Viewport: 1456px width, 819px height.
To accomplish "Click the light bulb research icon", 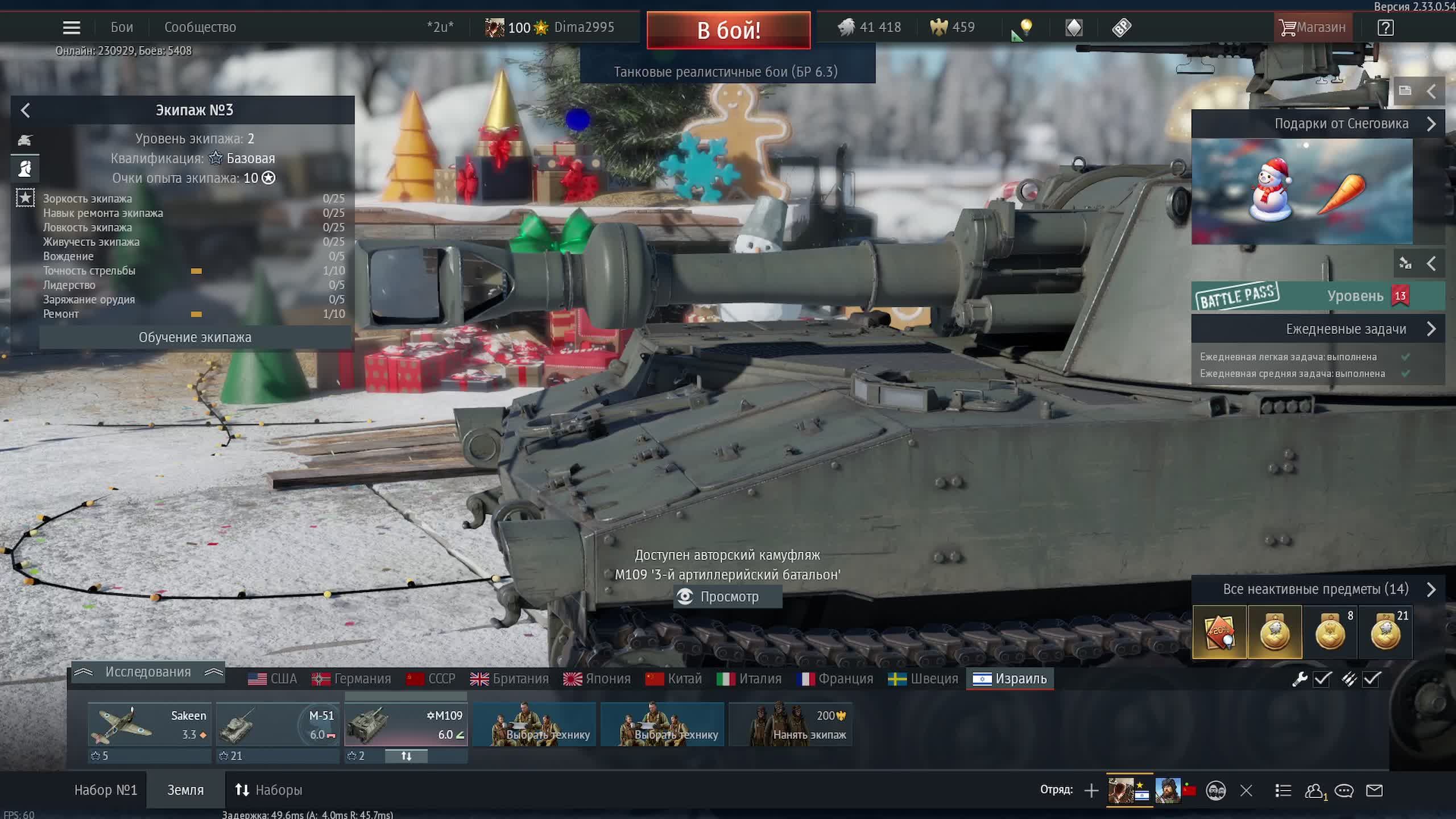I will [1025, 27].
